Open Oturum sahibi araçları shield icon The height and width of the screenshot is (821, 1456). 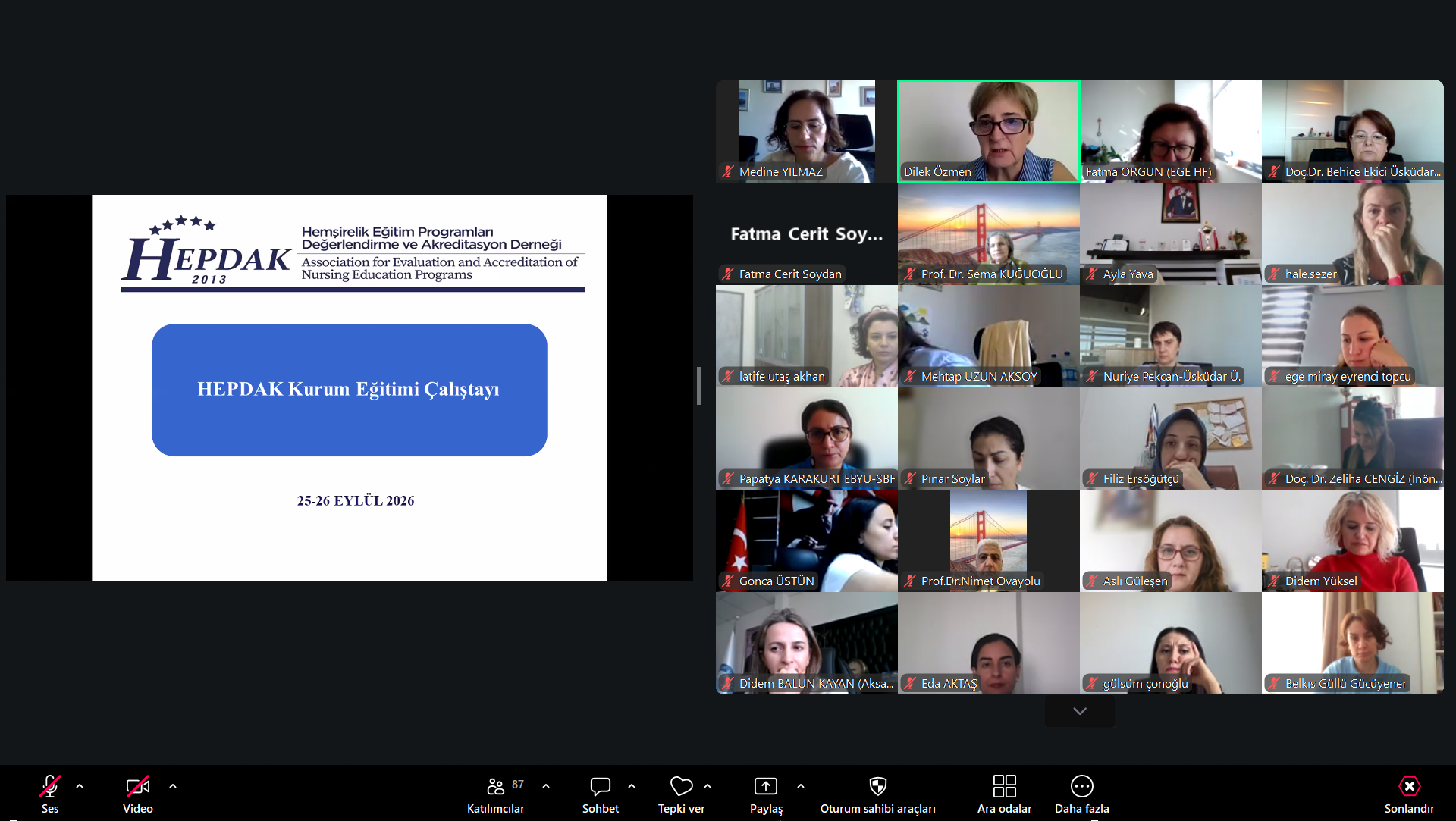click(x=878, y=786)
